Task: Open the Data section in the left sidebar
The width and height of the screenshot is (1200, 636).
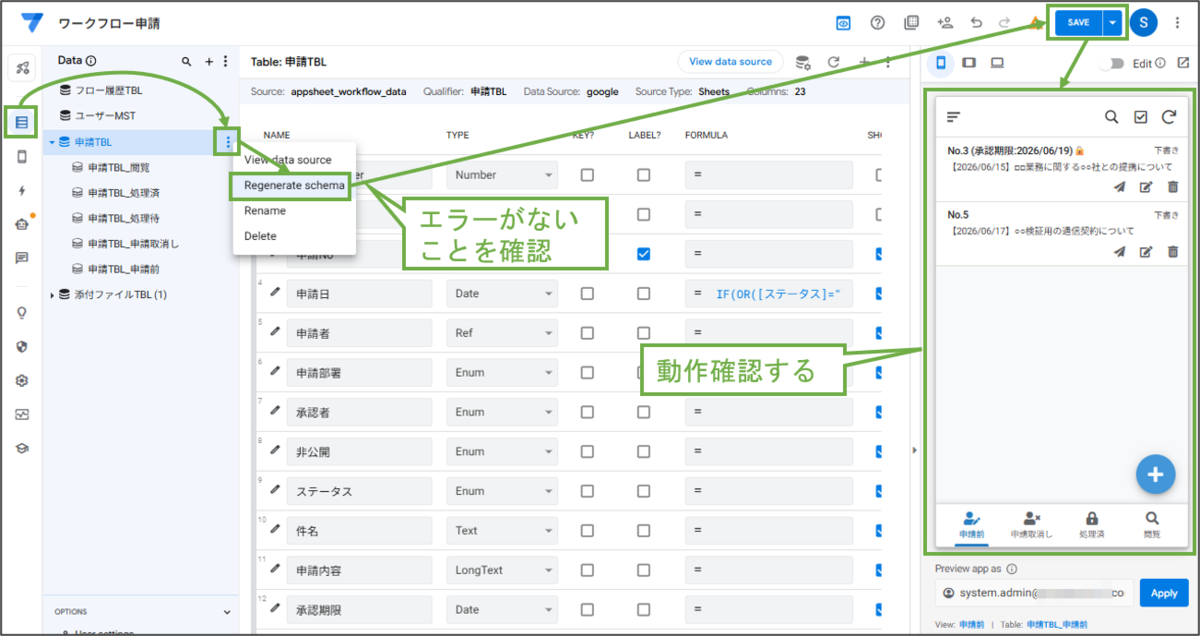Action: point(22,123)
